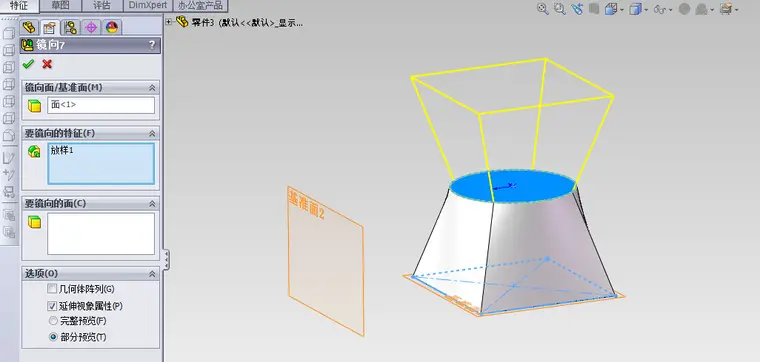Screen dimensions: 760x362
Task: Click the panel splitter collapse handle
Action: (167, 259)
